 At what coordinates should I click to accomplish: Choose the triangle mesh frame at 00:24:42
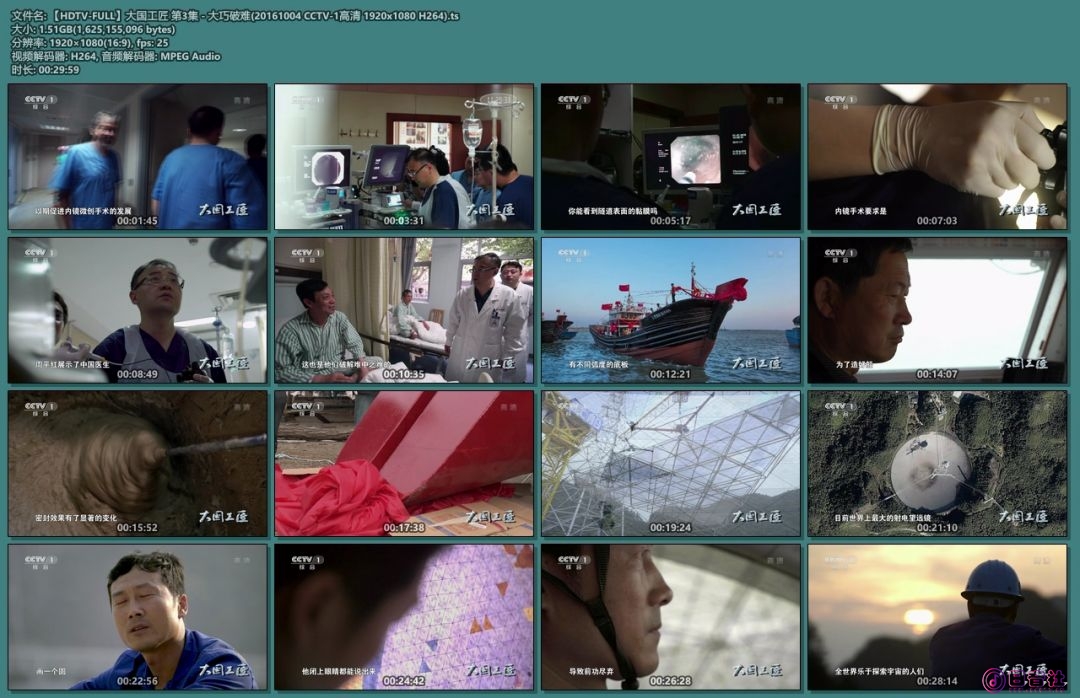coord(404,617)
